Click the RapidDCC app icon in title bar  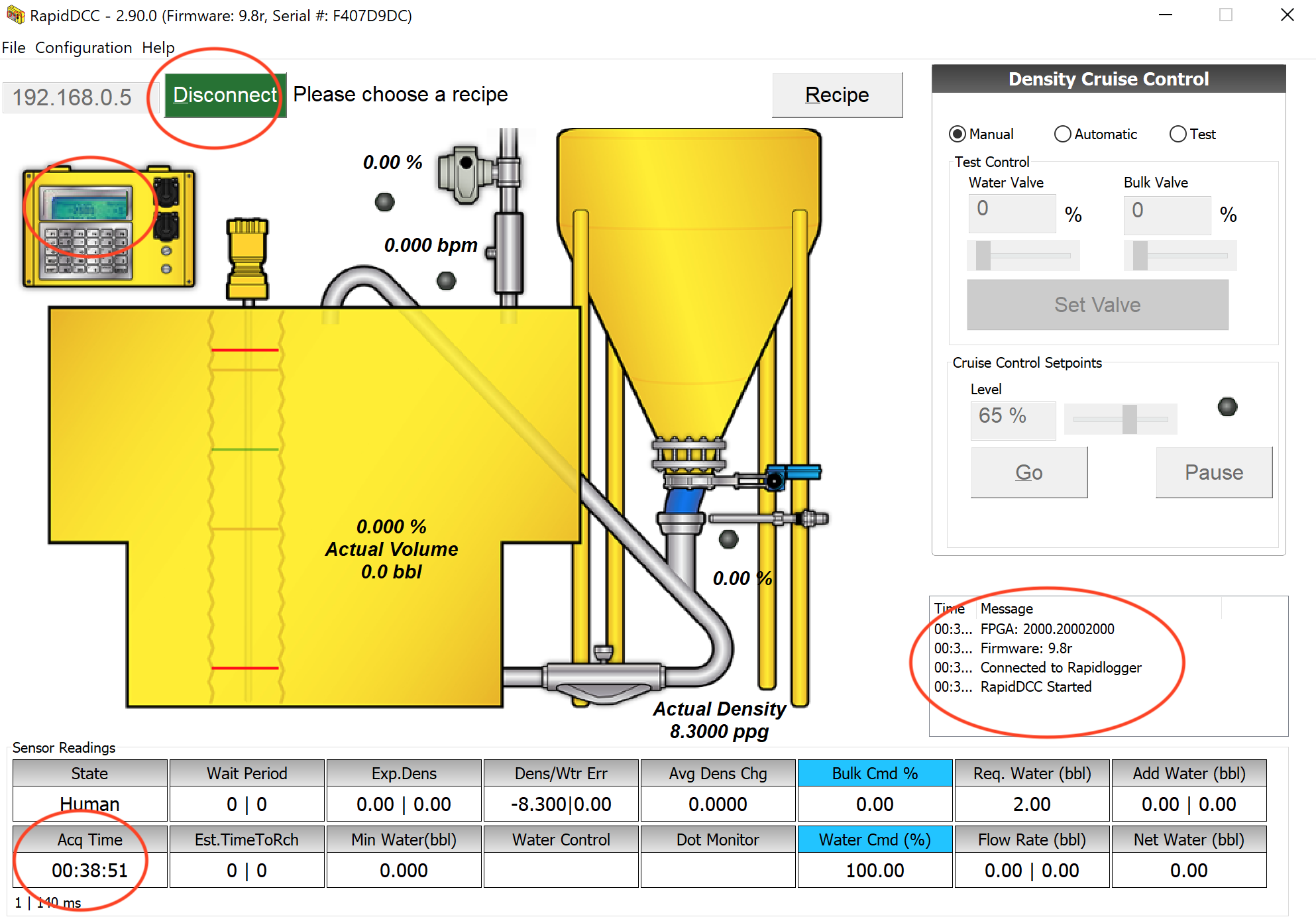coord(15,15)
